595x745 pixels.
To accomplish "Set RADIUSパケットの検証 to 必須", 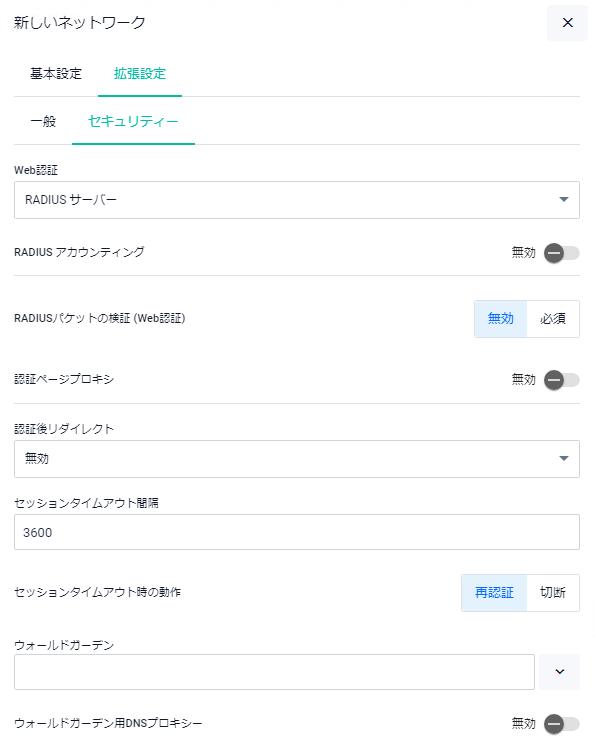I will click(553, 319).
